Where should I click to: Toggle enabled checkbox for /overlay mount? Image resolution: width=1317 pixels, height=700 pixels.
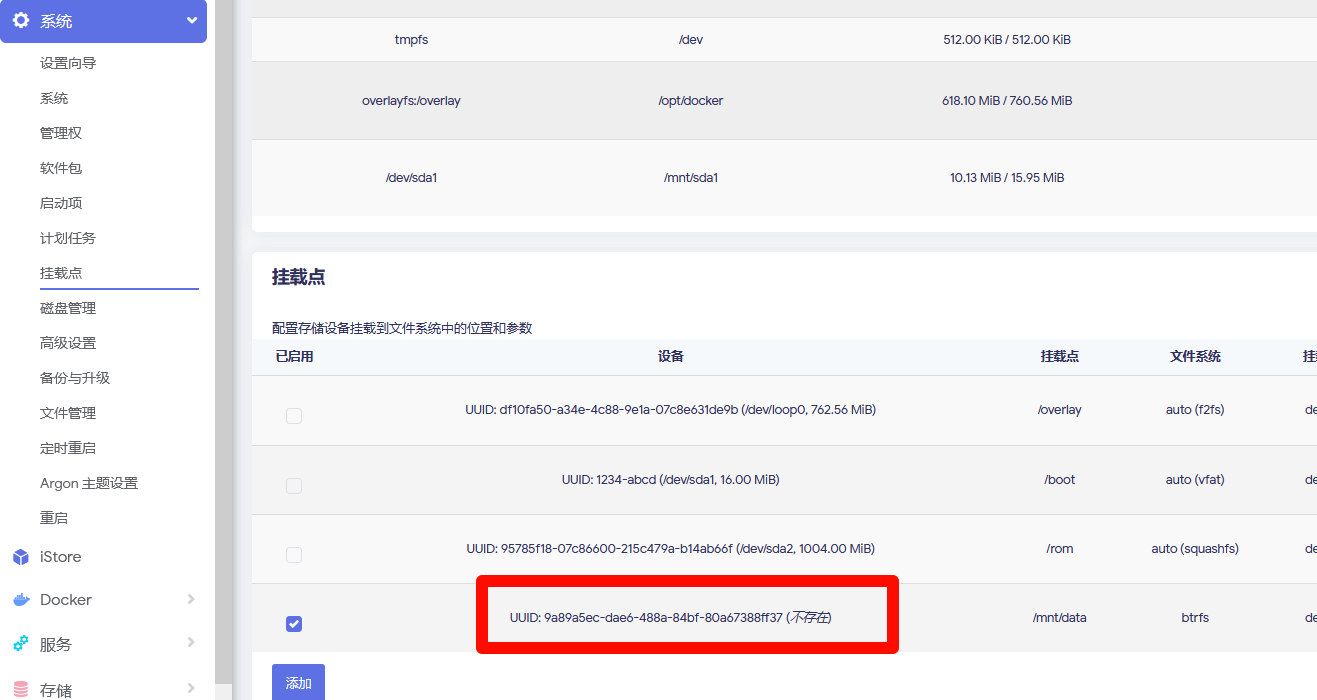click(294, 415)
